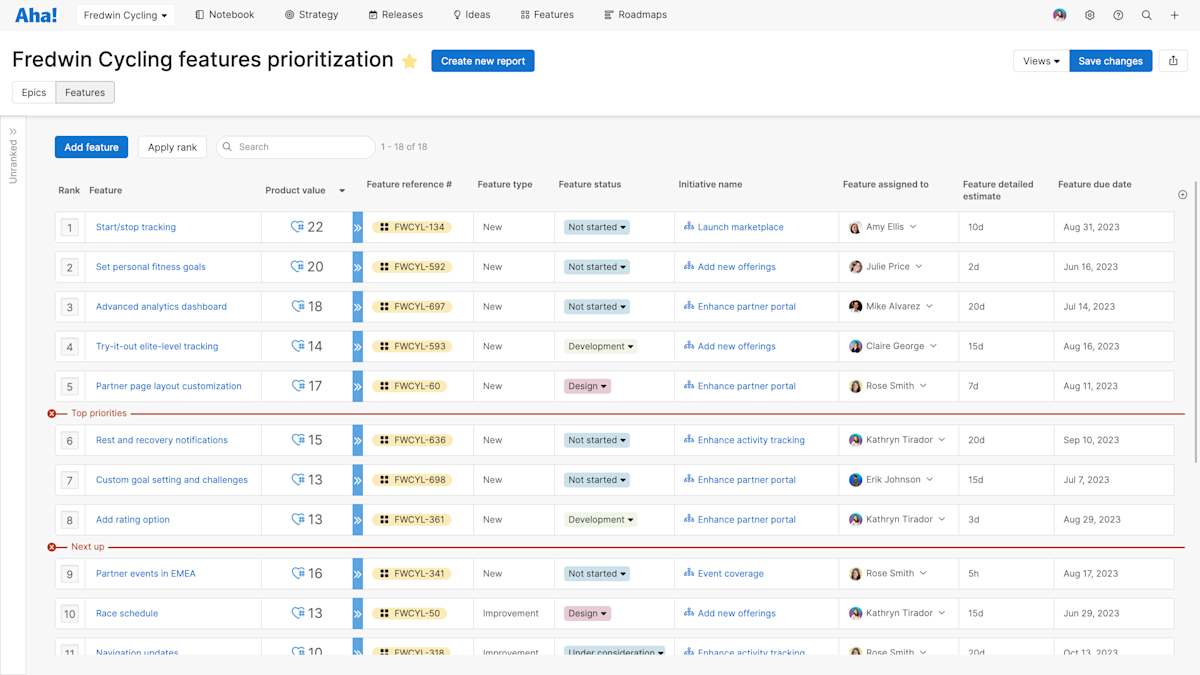The image size is (1200, 675).
Task: Click Apply rank button
Action: click(x=172, y=147)
